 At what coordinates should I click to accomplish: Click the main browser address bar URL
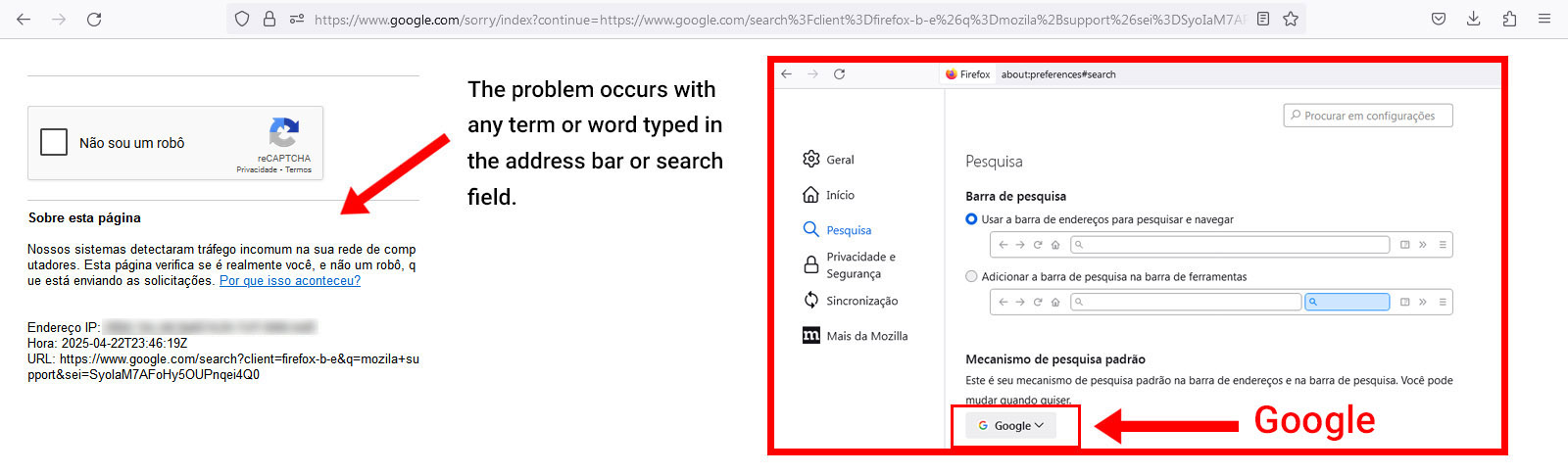[x=780, y=19]
